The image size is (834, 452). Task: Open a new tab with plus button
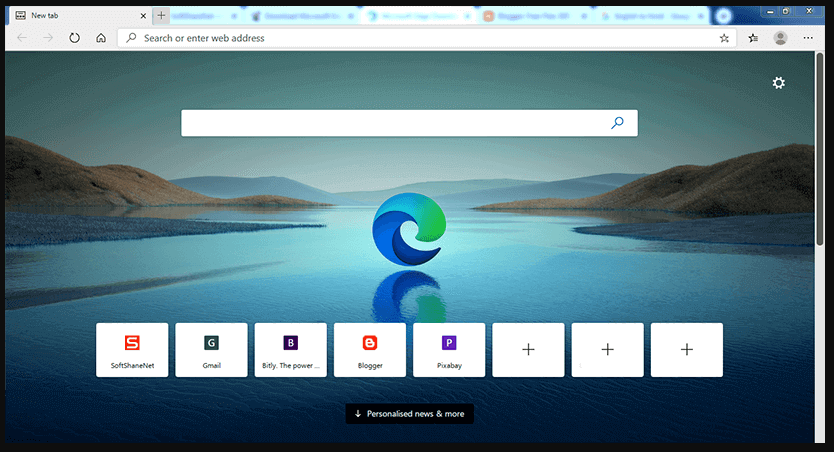tap(161, 15)
